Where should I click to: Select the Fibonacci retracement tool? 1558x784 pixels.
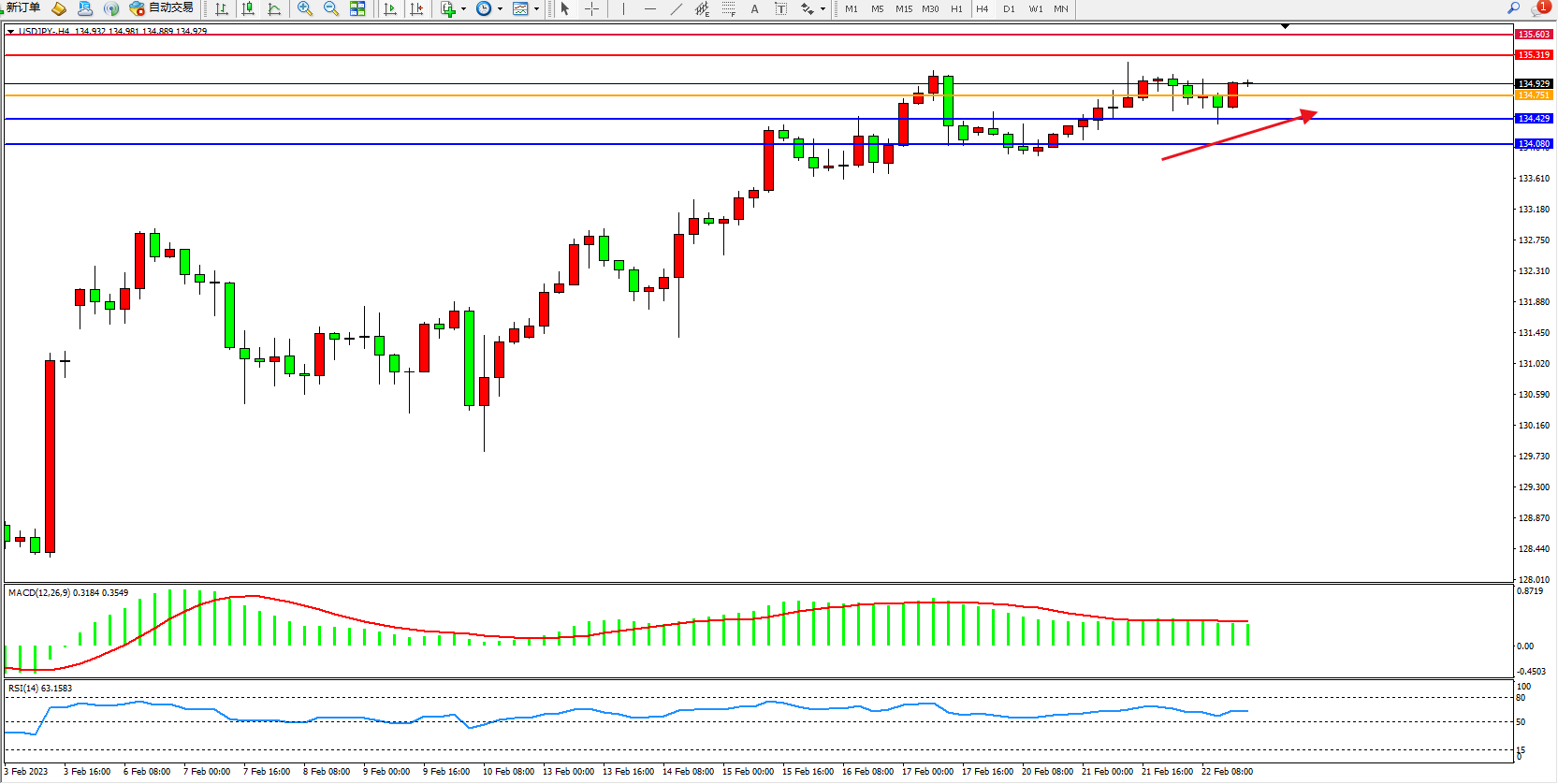pos(728,8)
